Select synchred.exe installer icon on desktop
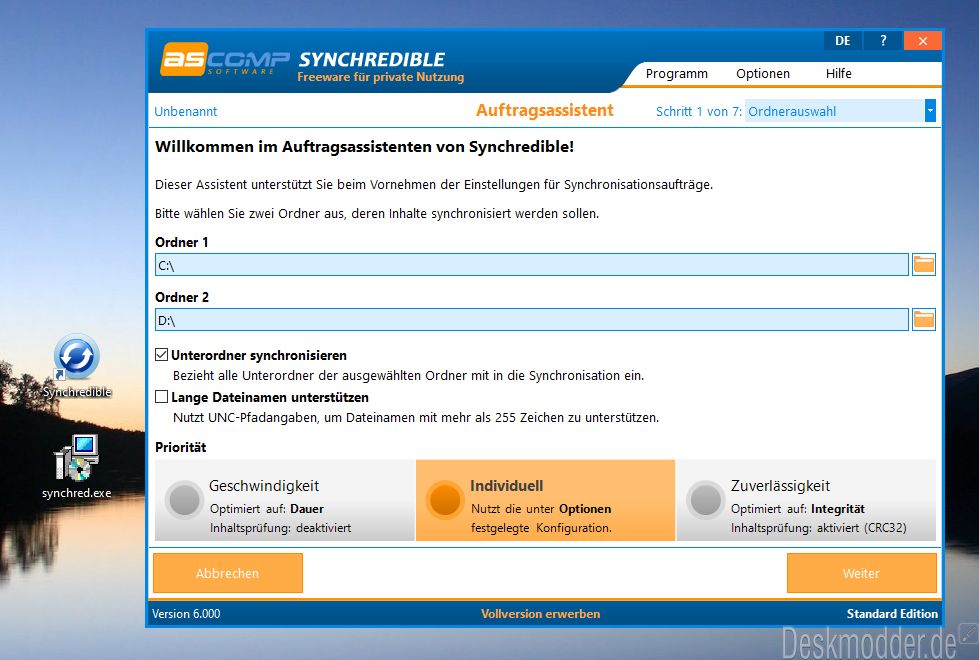Image resolution: width=979 pixels, height=660 pixels. click(76, 467)
